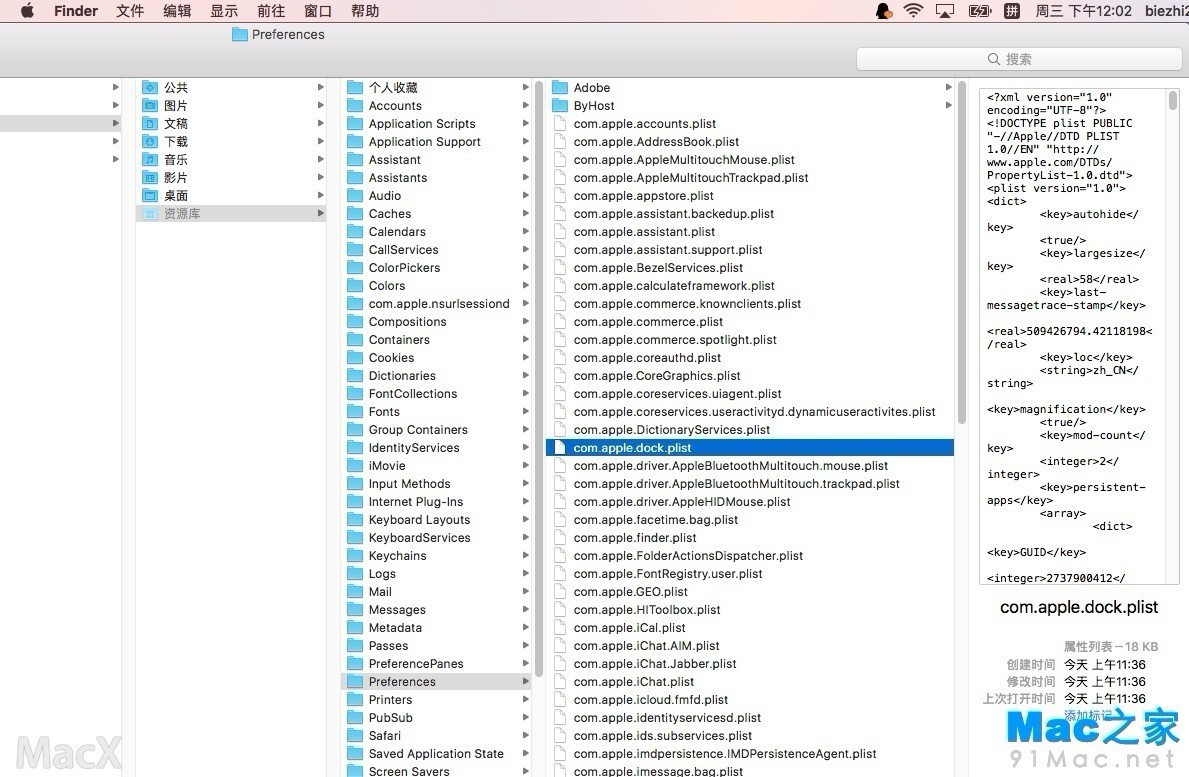Open the Wi-Fi status icon
The image size is (1189, 777).
[x=913, y=11]
